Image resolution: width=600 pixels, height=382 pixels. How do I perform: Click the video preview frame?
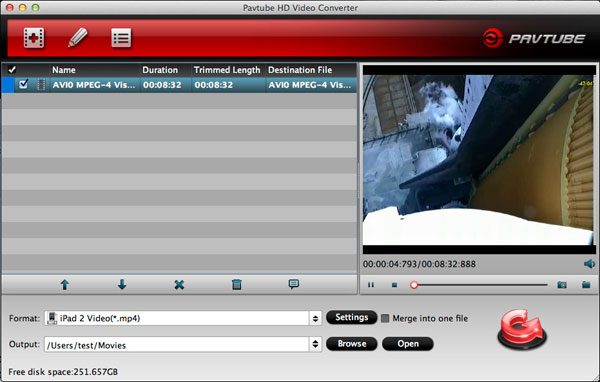point(479,160)
